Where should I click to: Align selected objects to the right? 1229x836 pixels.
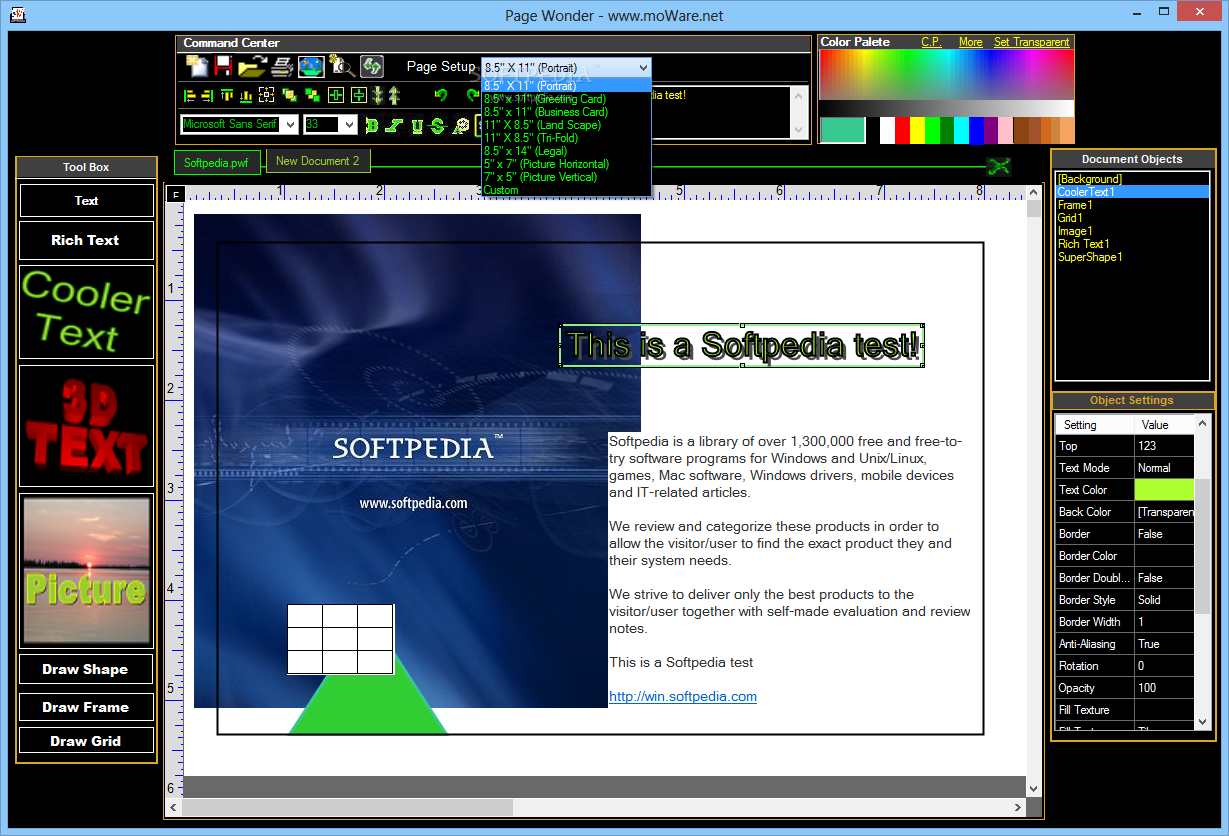[x=207, y=95]
